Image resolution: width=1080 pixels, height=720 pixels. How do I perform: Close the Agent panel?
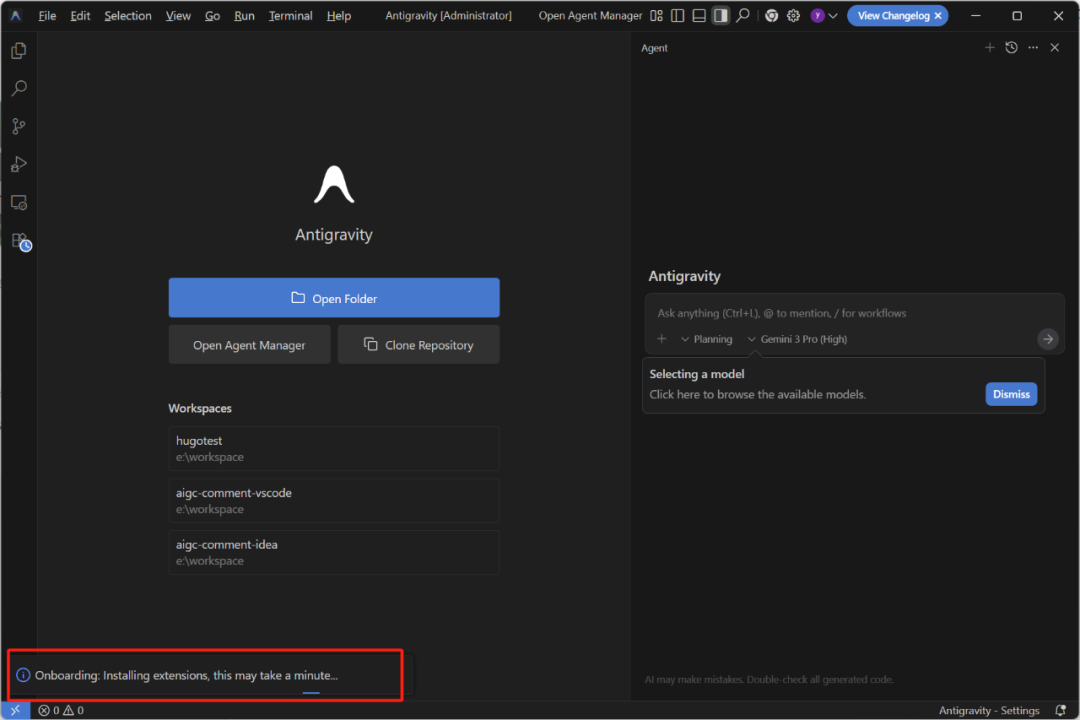coord(1055,48)
